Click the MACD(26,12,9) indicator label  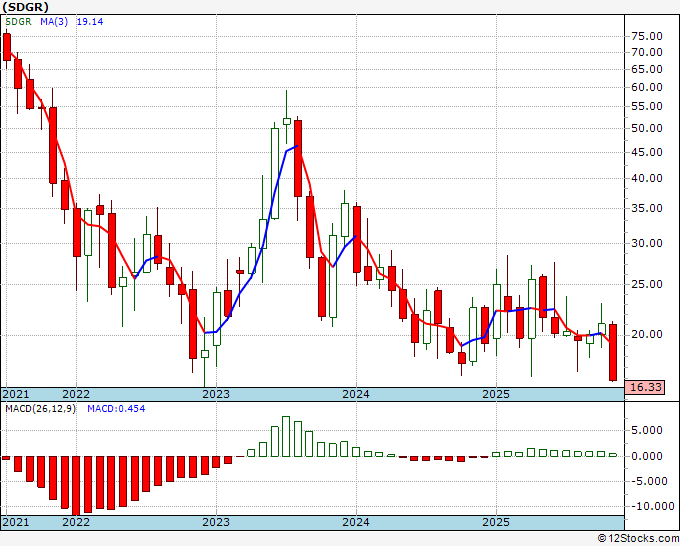(40, 409)
